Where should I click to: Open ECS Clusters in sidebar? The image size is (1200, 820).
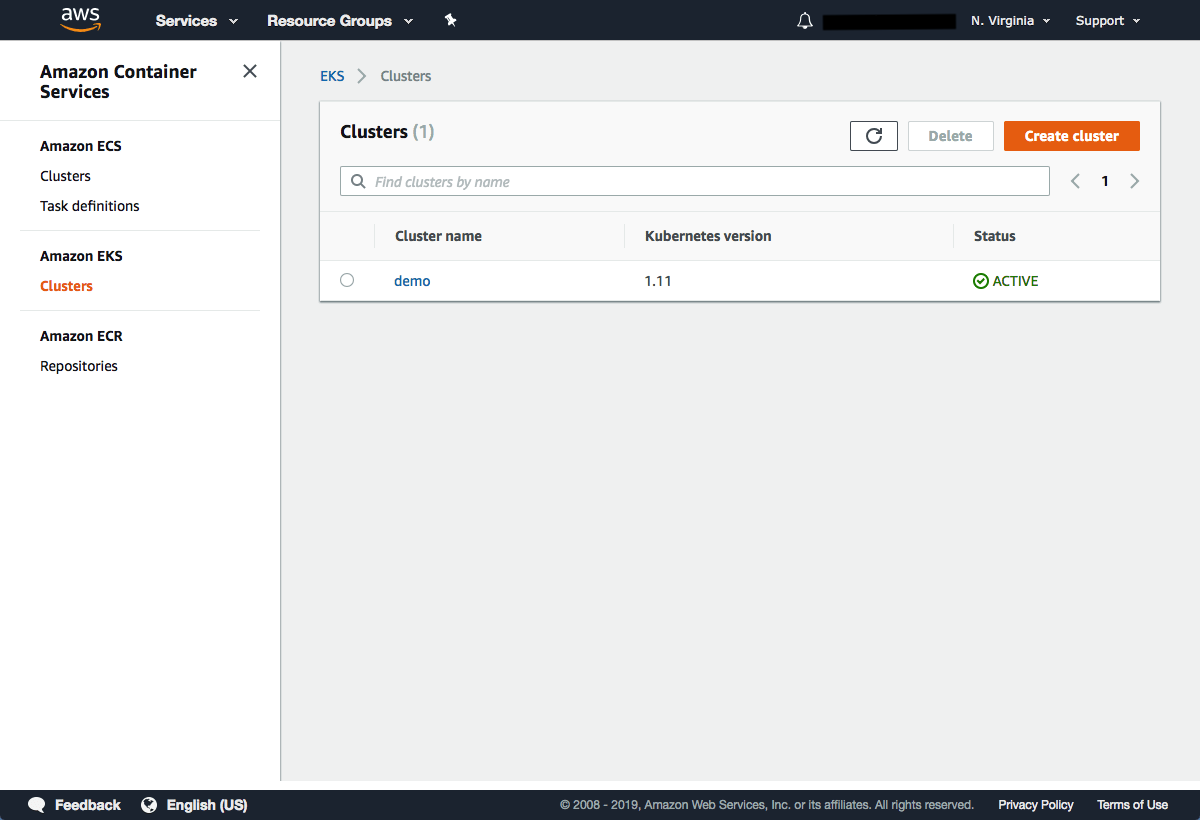pos(65,176)
